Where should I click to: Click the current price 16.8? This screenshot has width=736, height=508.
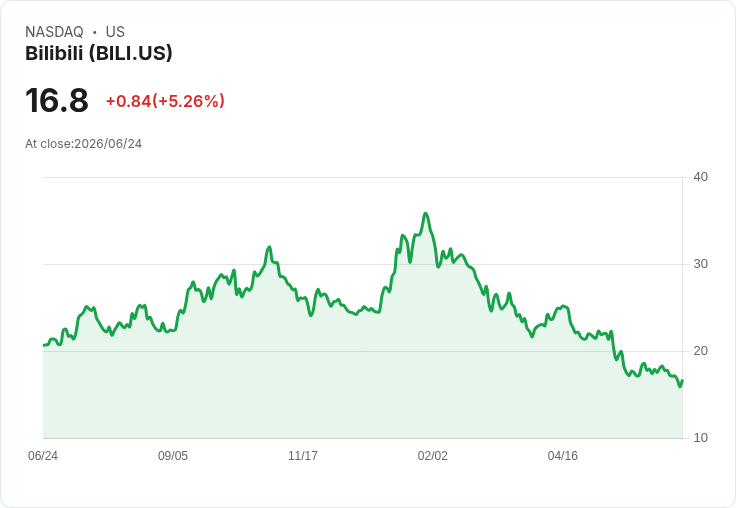click(57, 100)
